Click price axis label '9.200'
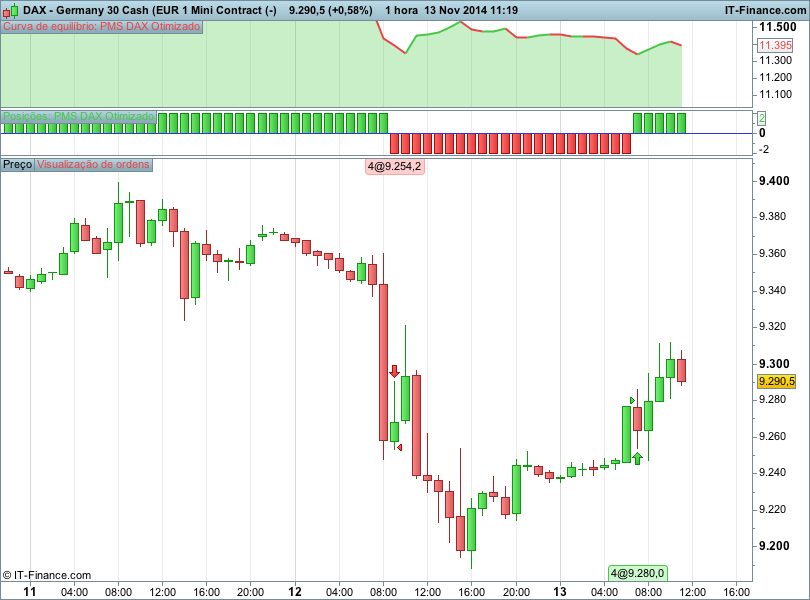Image resolution: width=810 pixels, height=600 pixels. 774,546
